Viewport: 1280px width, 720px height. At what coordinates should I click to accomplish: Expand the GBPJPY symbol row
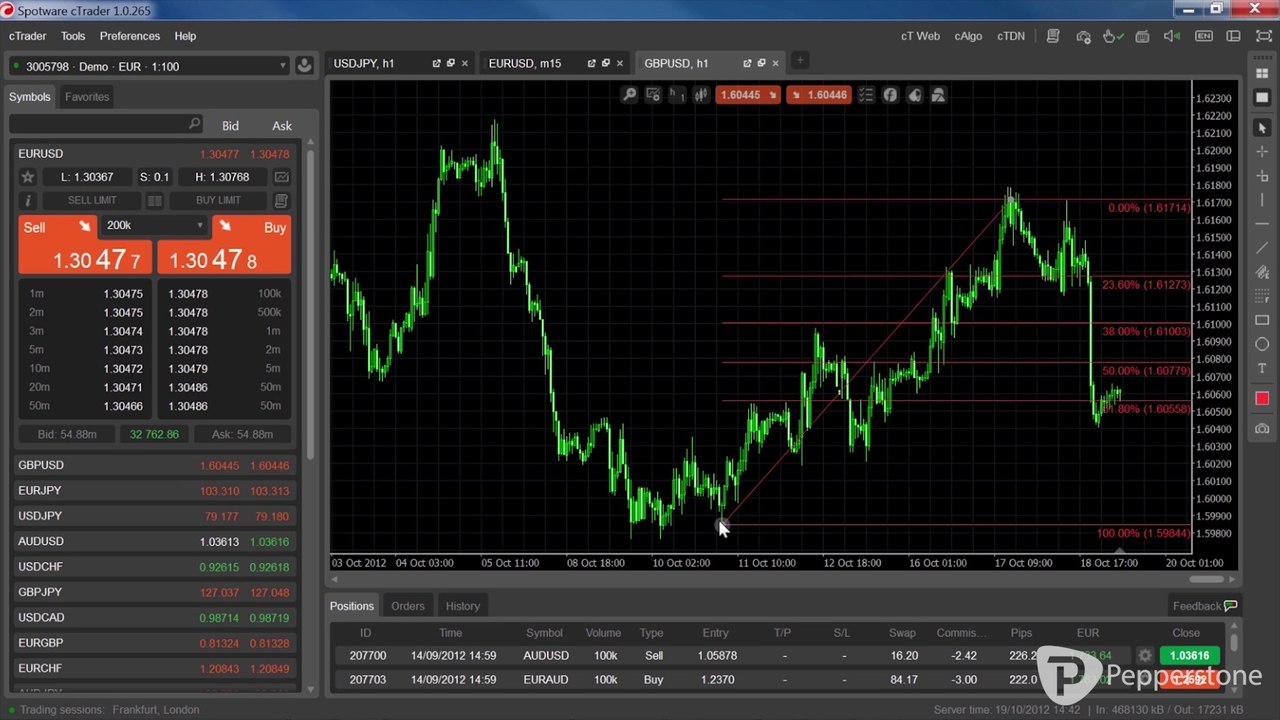155,592
